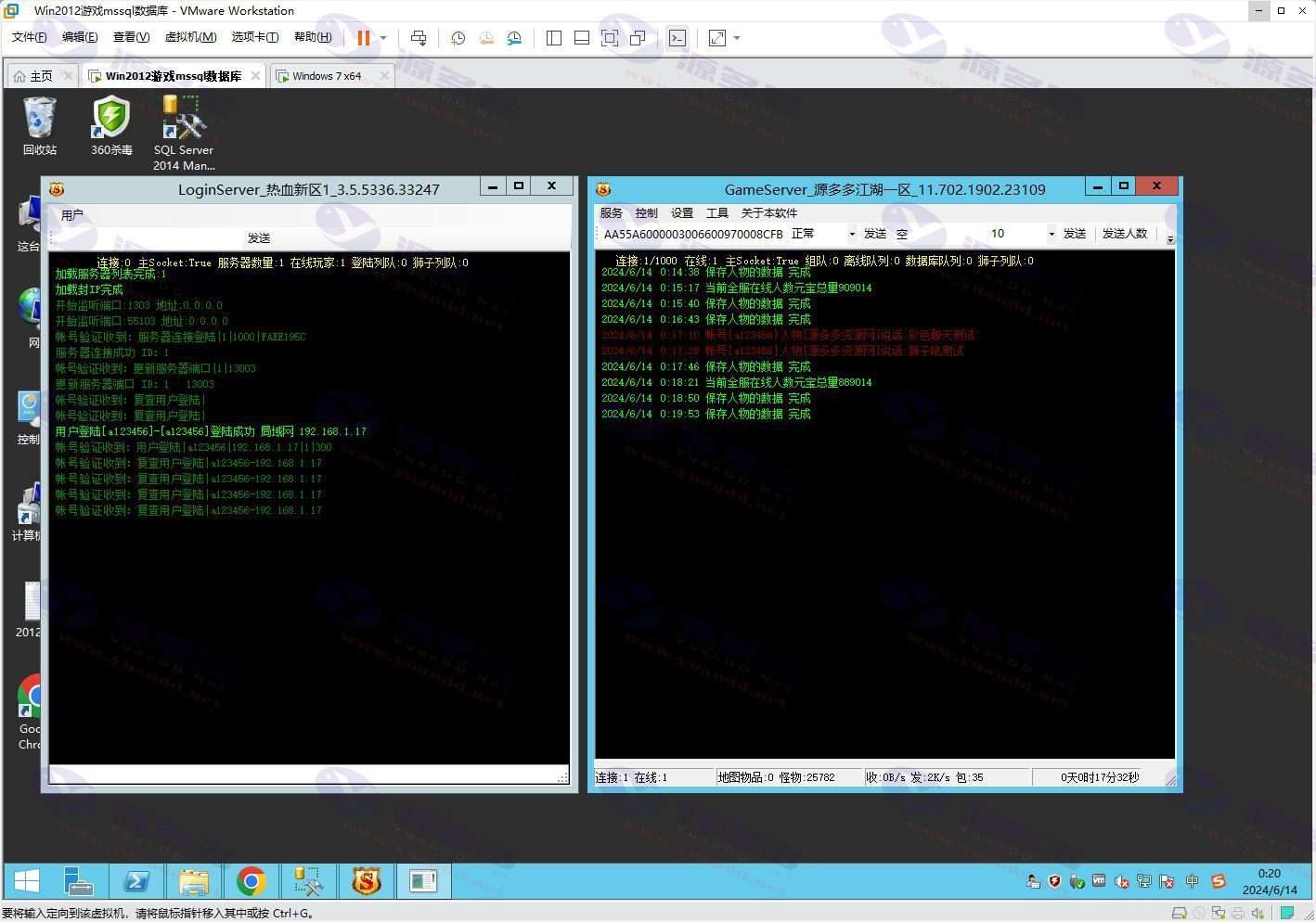Click the log line 用户登陆[a123456] 登陆成功

(x=211, y=431)
